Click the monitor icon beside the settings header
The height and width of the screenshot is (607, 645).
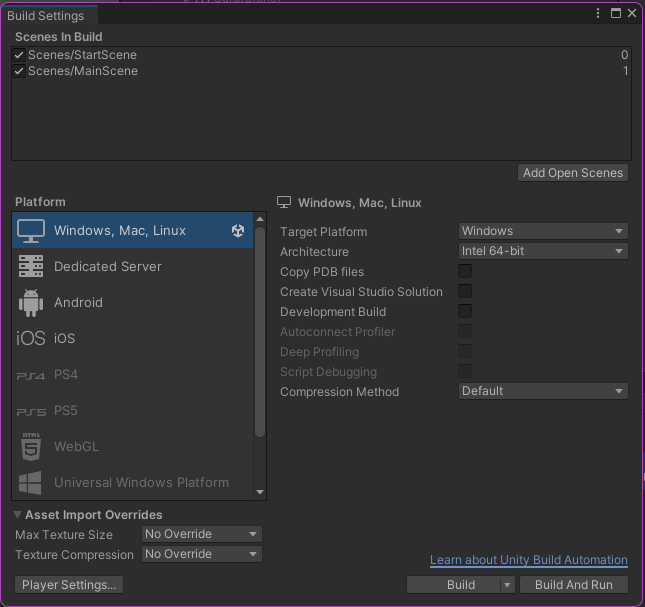pyautogui.click(x=284, y=202)
